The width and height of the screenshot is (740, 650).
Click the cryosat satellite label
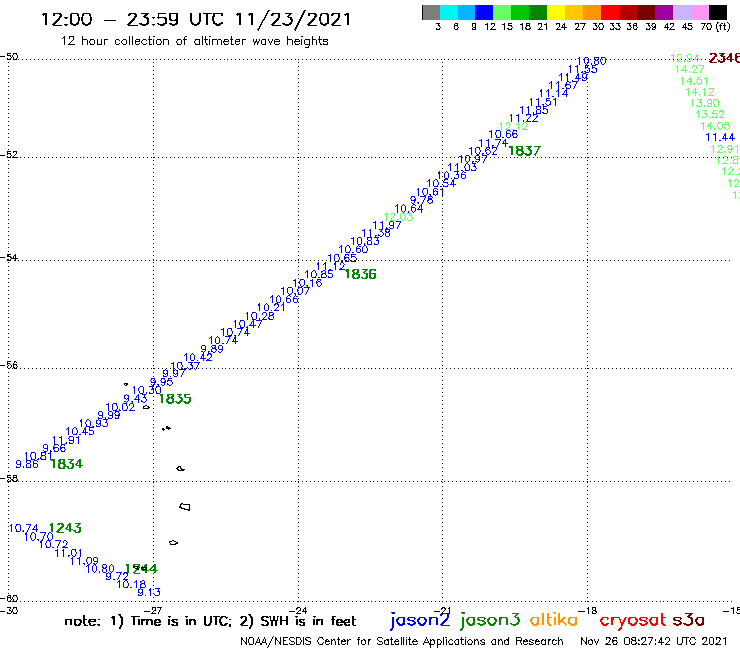tap(633, 620)
